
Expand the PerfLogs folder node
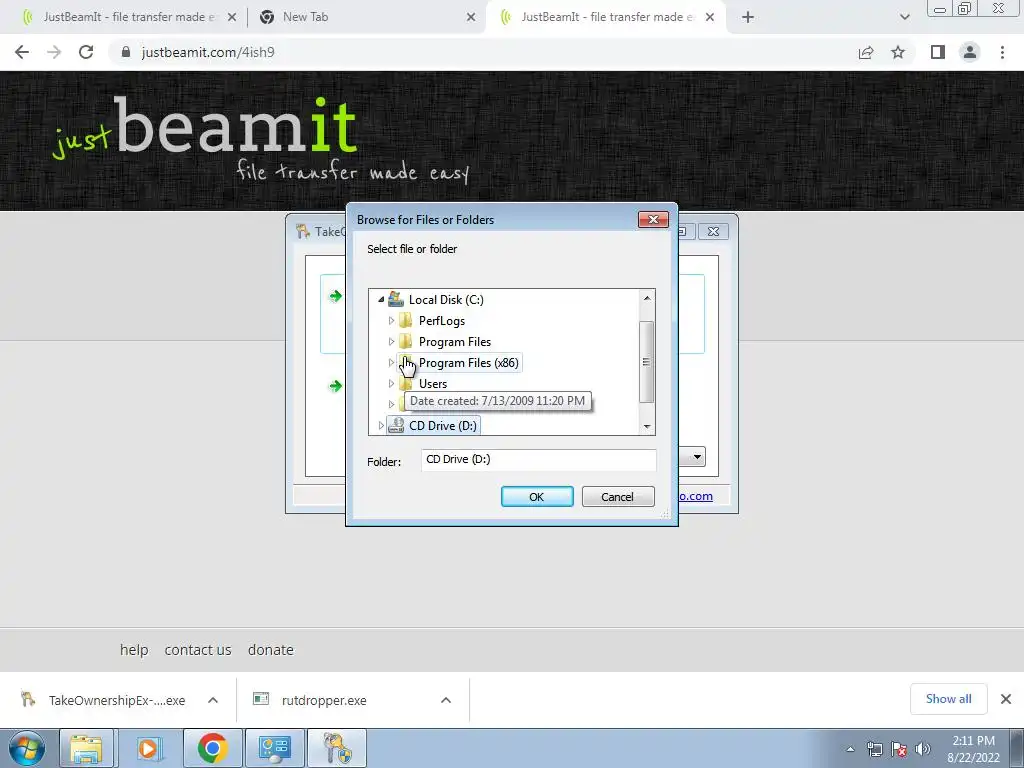391,321
